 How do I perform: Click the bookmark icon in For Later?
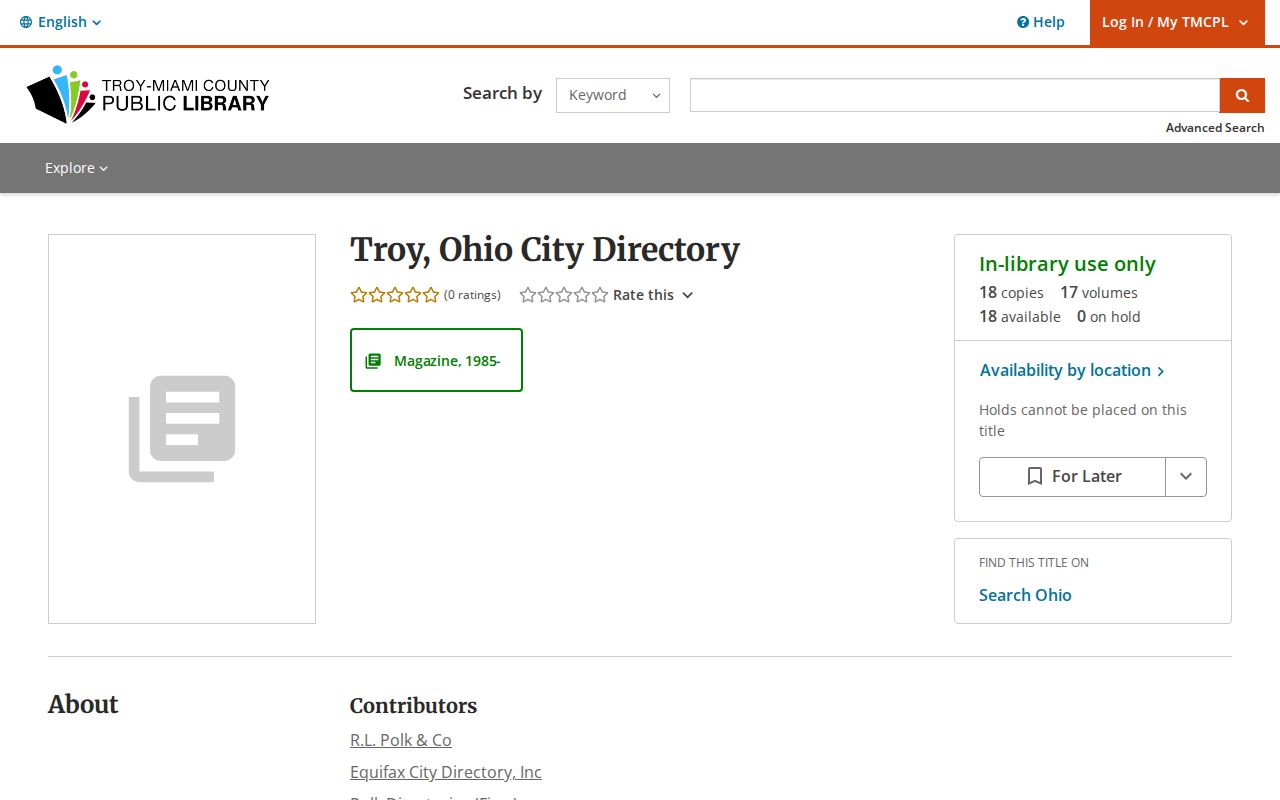point(1035,477)
